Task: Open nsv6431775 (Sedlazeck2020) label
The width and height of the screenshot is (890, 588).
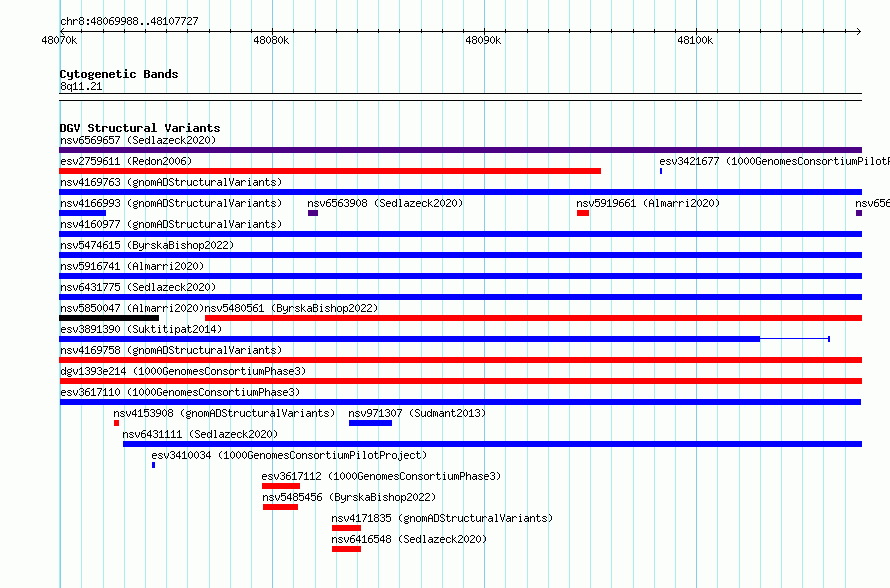Action: tap(138, 287)
